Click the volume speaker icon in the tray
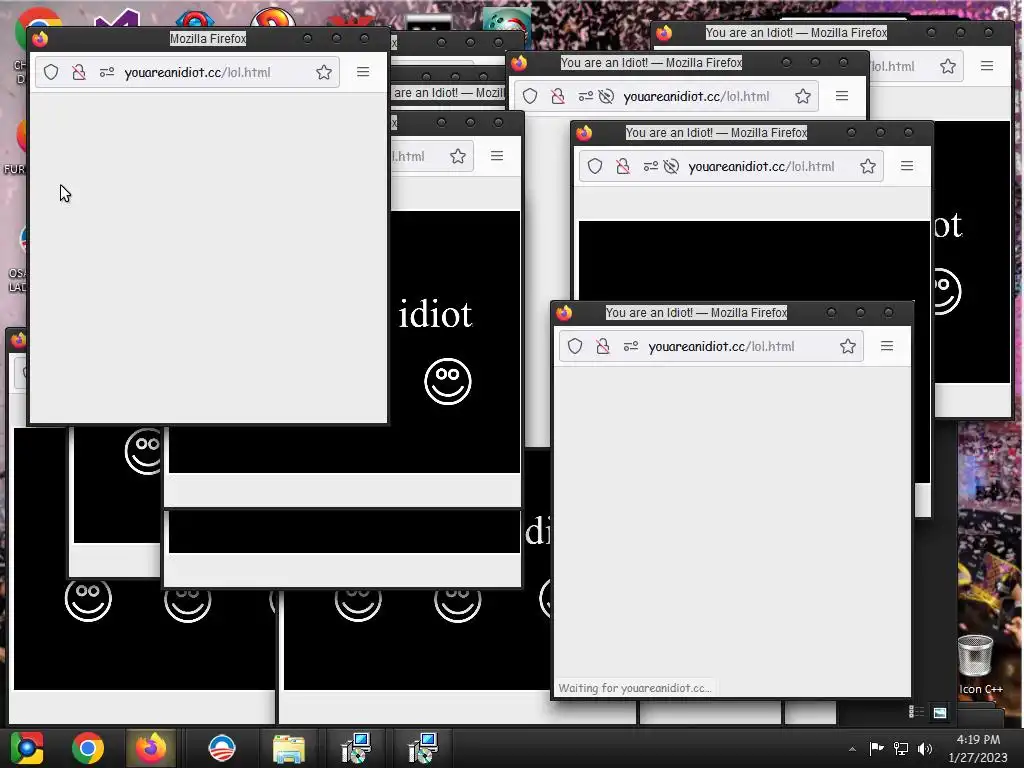The image size is (1024, 768). (x=925, y=748)
